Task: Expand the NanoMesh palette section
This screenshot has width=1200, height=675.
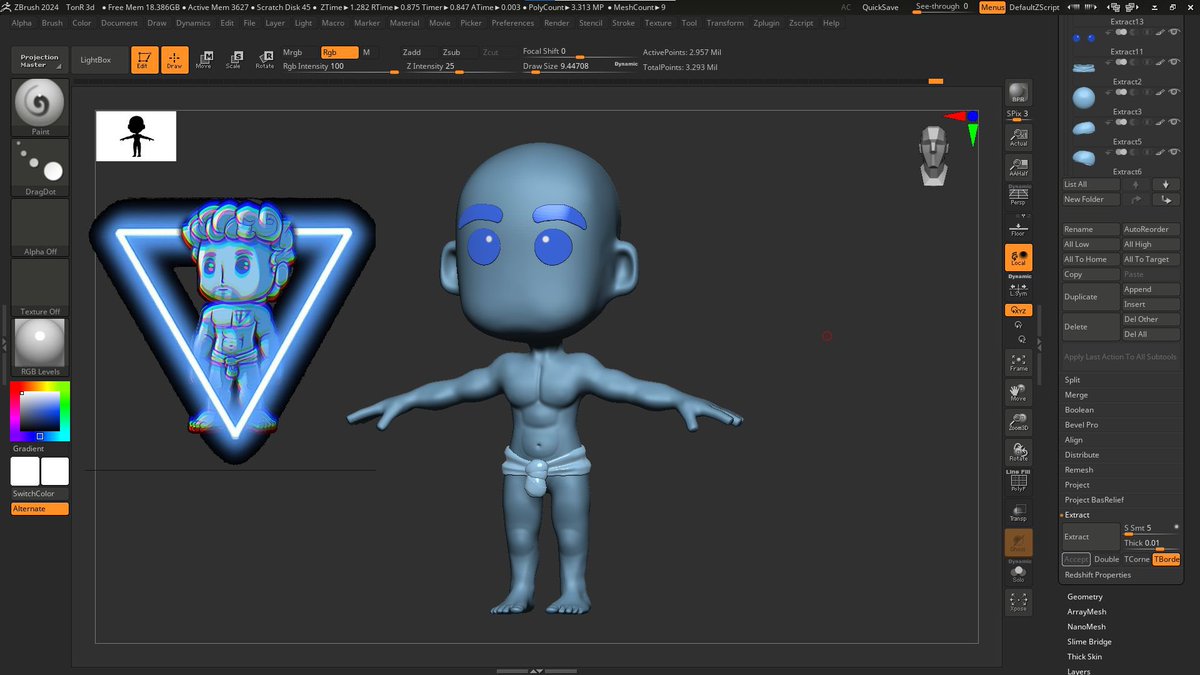Action: click(1086, 627)
